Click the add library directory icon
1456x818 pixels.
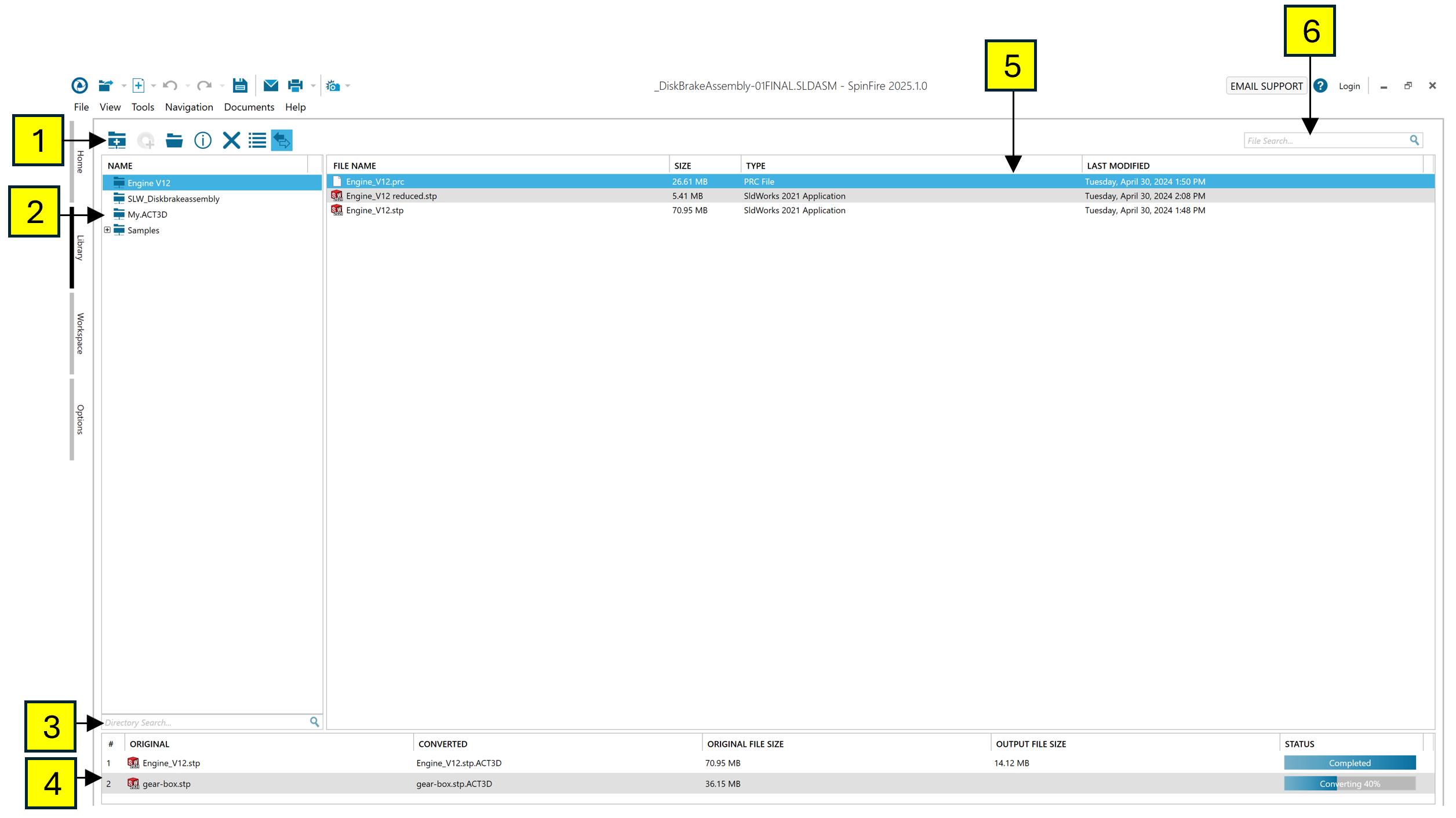pos(117,140)
